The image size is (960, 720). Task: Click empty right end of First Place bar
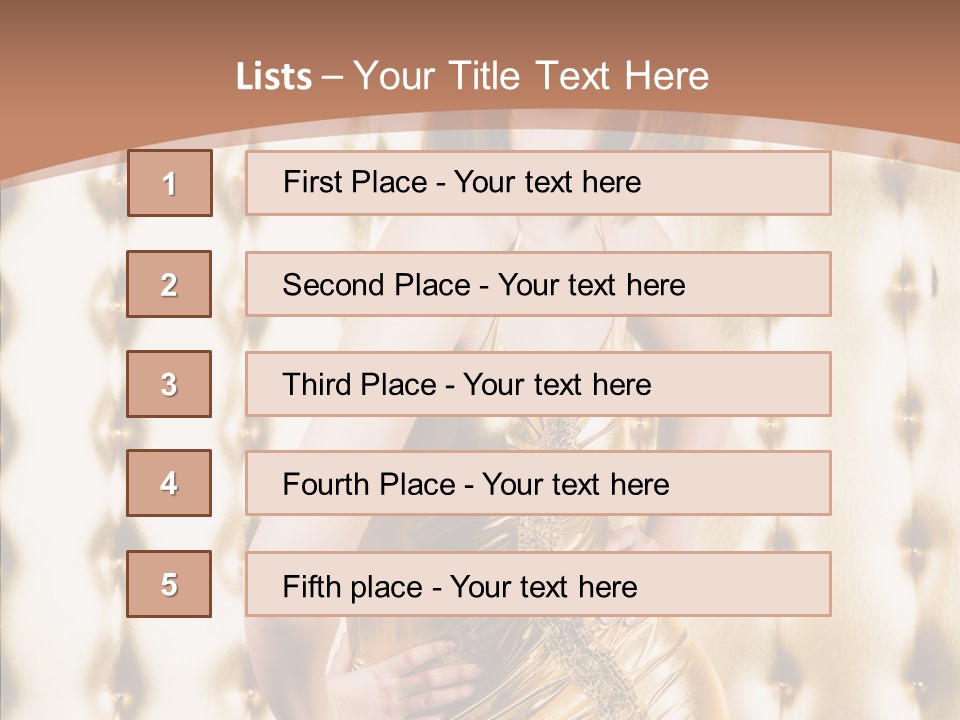point(760,183)
